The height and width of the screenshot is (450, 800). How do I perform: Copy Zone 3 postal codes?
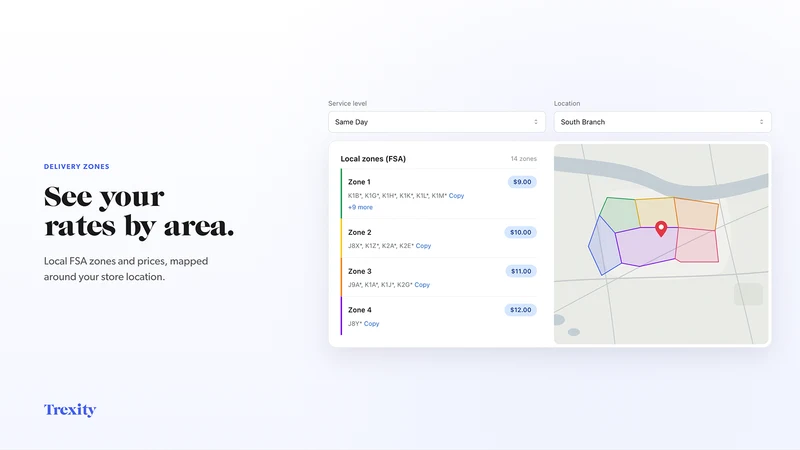(422, 285)
